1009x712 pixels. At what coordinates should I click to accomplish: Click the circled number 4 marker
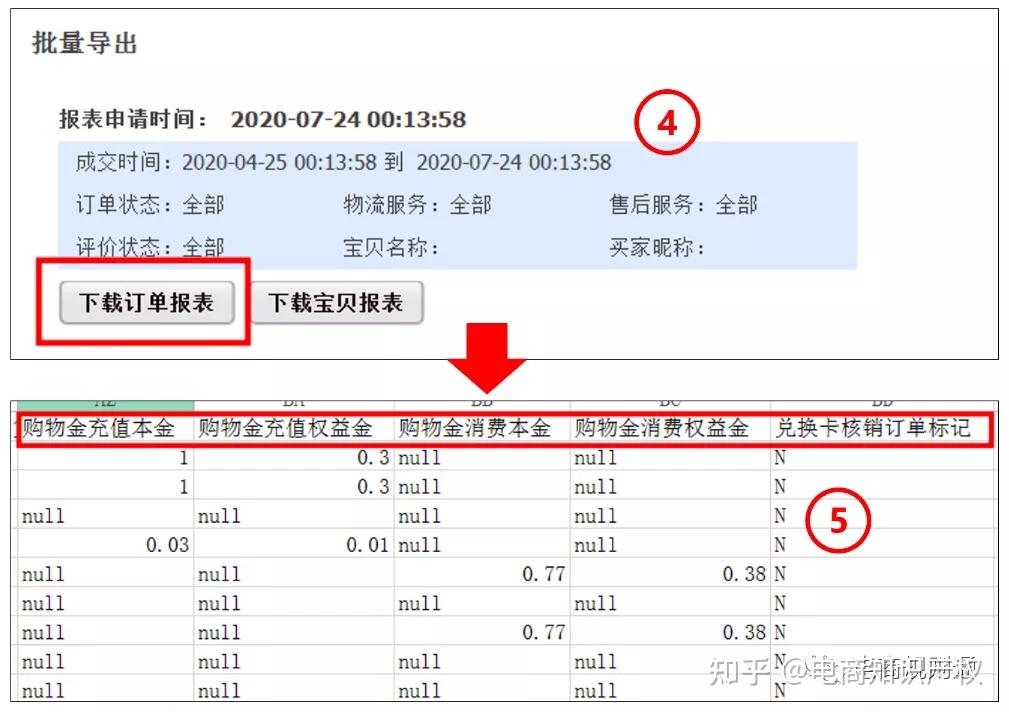667,123
